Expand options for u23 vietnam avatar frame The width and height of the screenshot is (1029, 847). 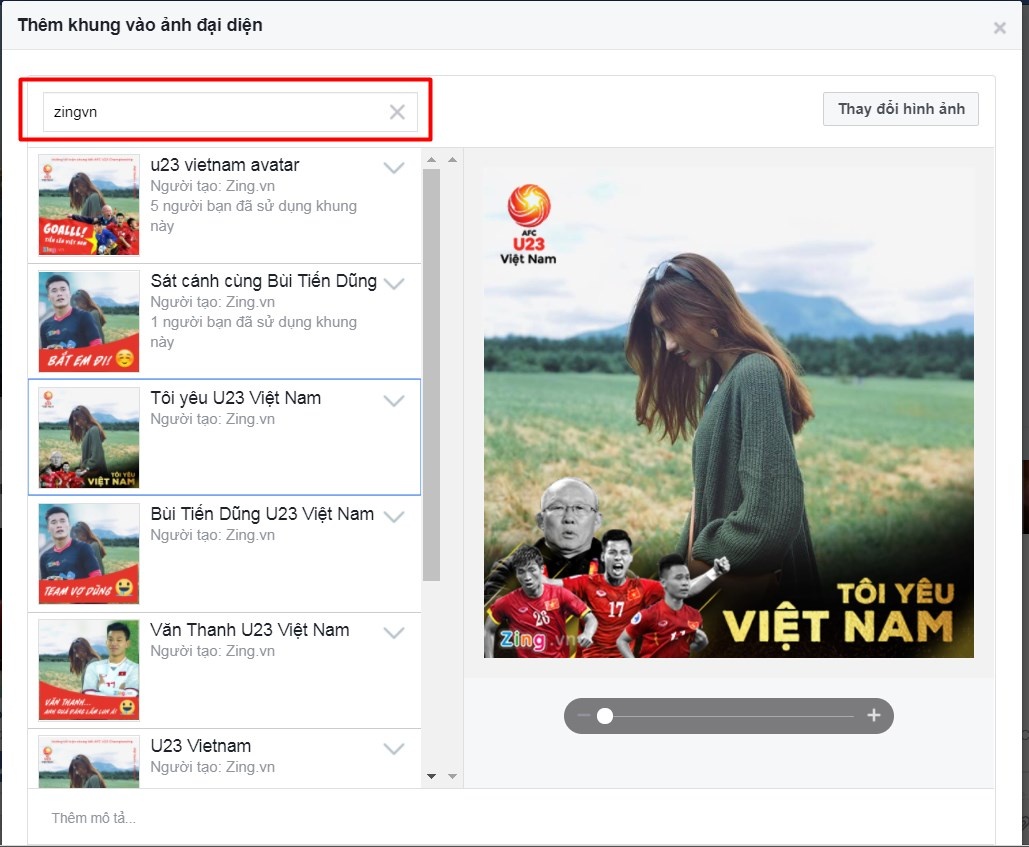point(393,168)
